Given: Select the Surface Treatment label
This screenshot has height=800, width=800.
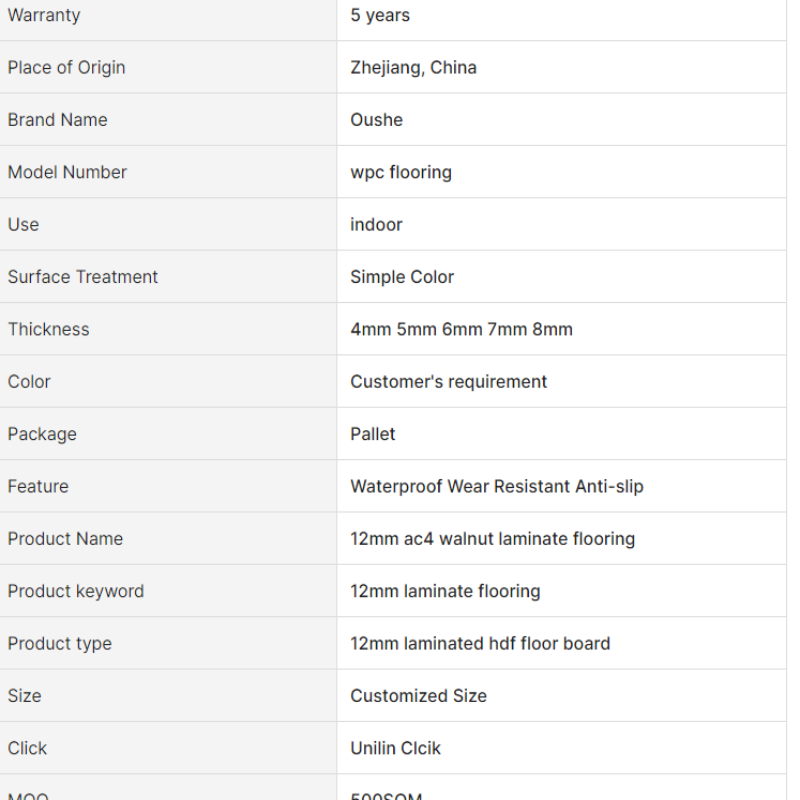Looking at the screenshot, I should coord(83,277).
